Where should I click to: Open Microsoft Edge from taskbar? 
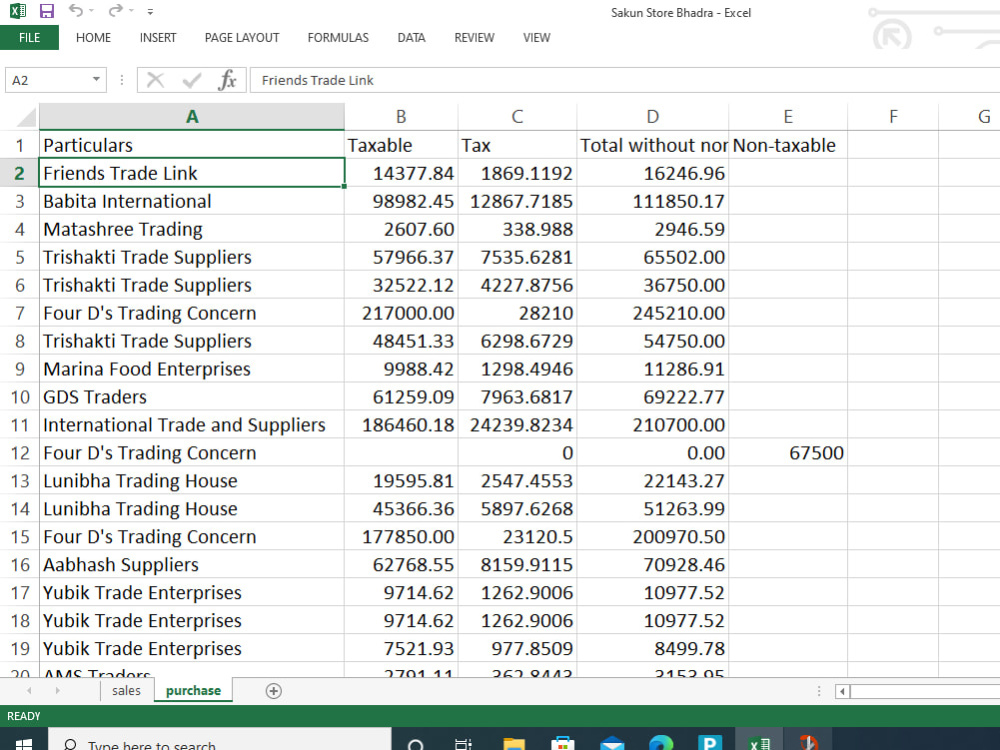pyautogui.click(x=661, y=744)
